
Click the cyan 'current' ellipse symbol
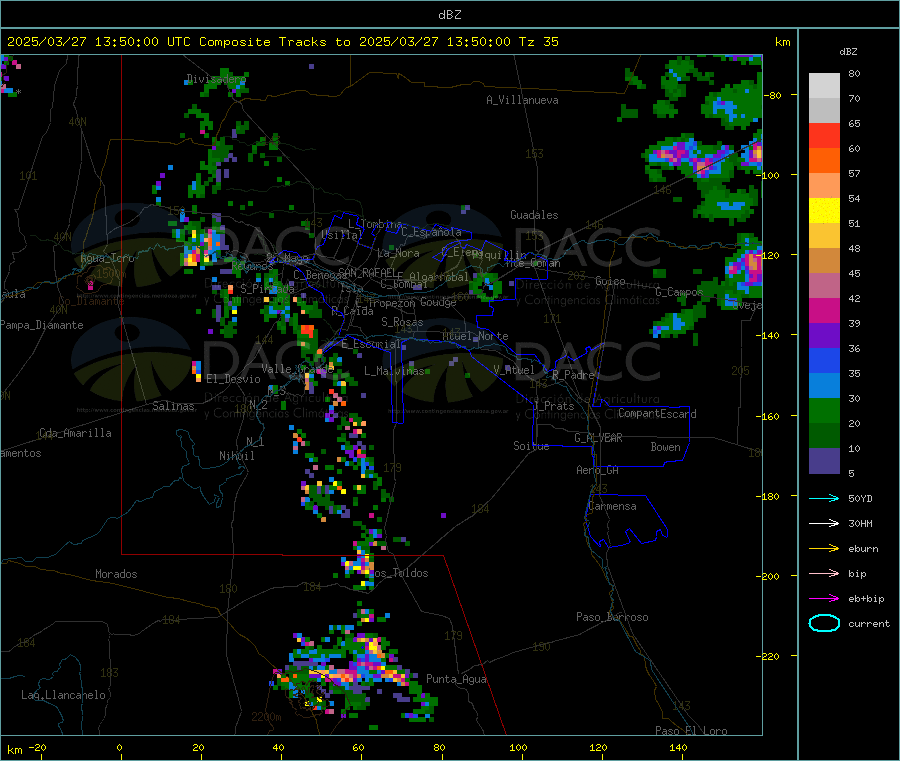pyautogui.click(x=824, y=623)
